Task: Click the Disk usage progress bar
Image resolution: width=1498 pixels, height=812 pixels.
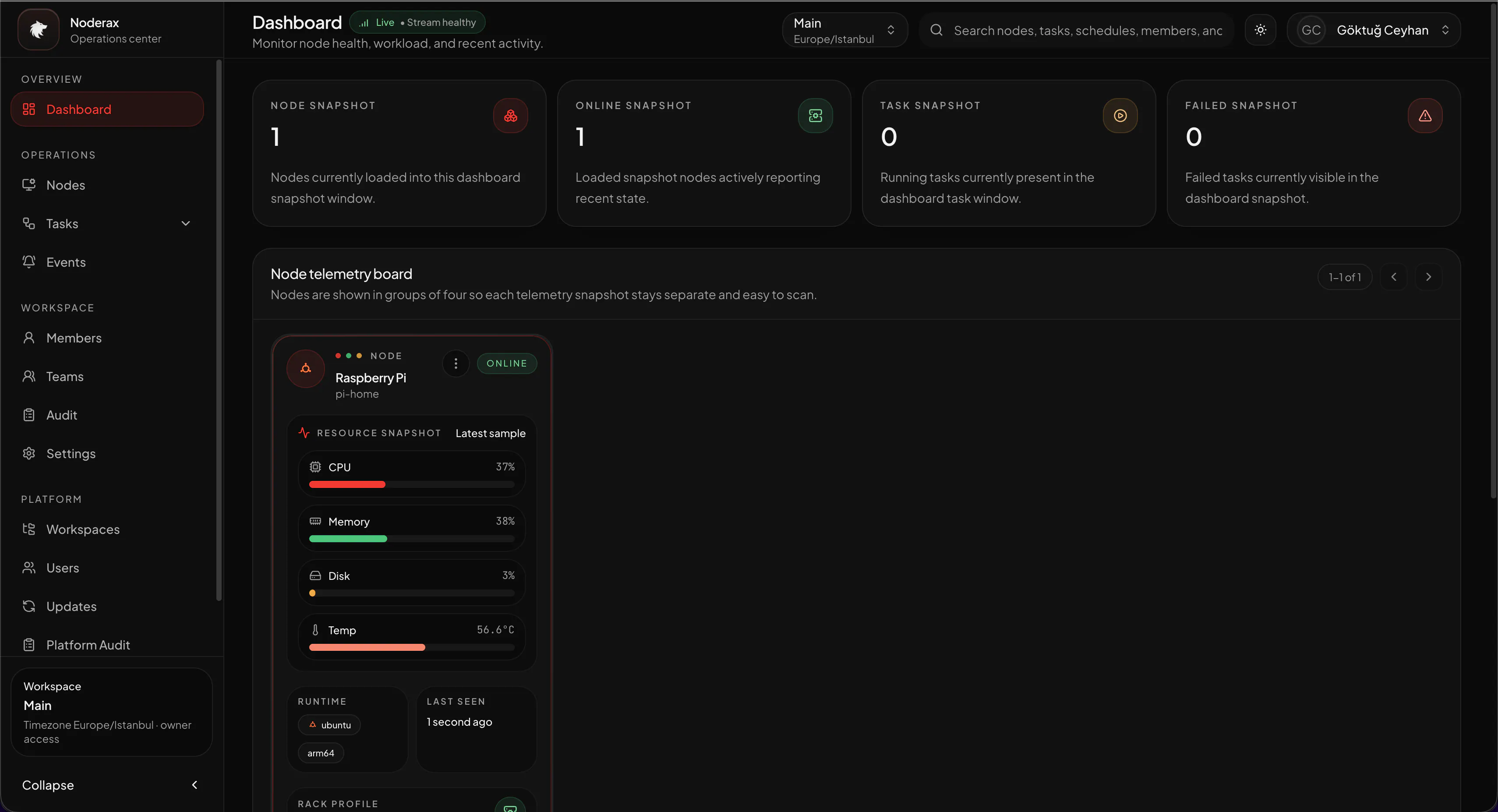Action: 412,593
